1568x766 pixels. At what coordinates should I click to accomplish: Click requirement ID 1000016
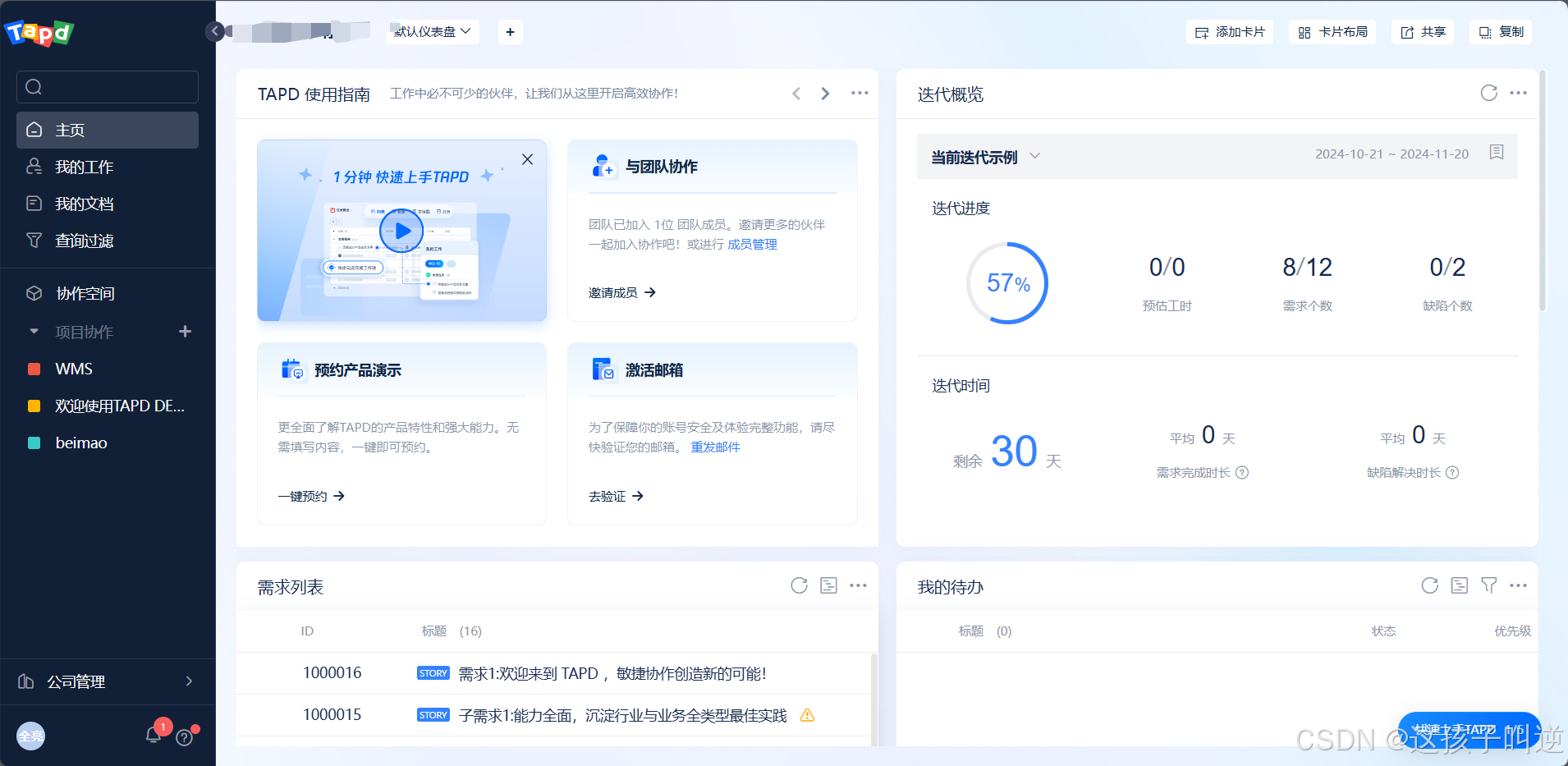(x=332, y=673)
